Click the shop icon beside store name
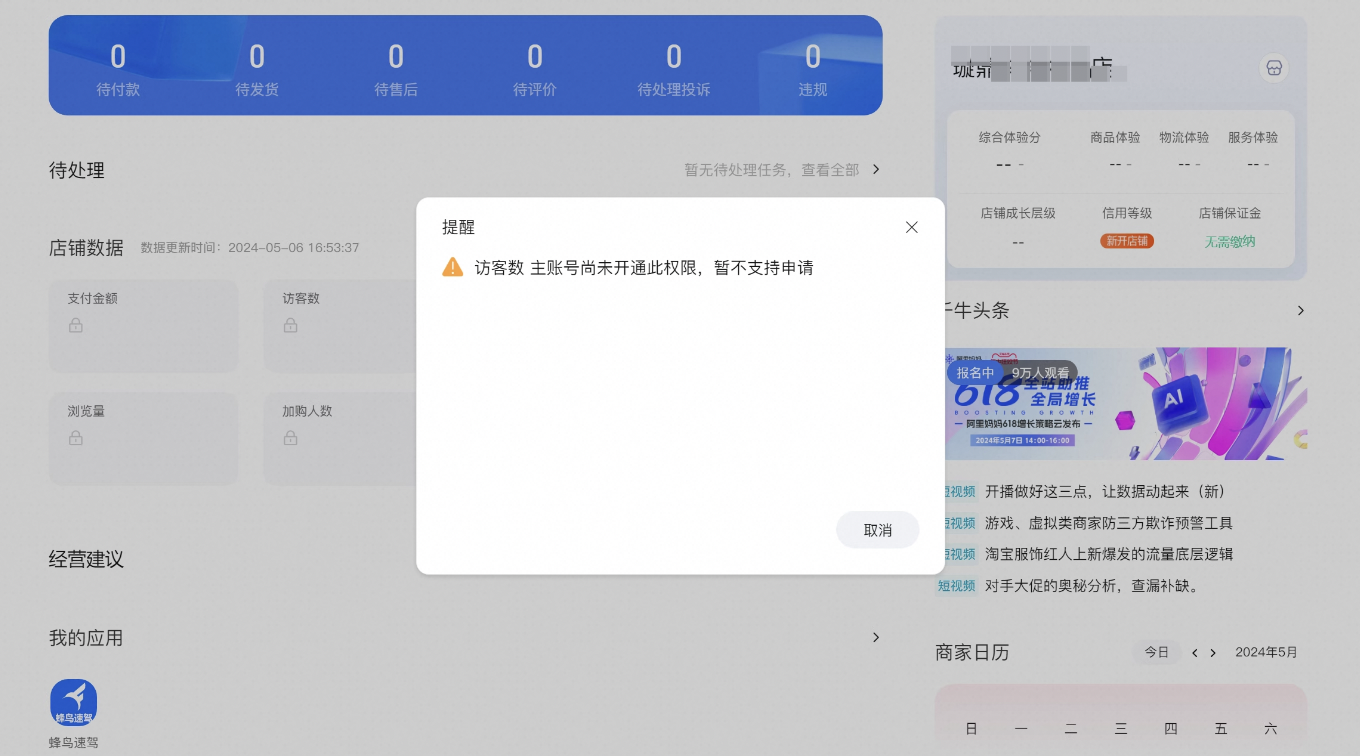 point(1274,68)
